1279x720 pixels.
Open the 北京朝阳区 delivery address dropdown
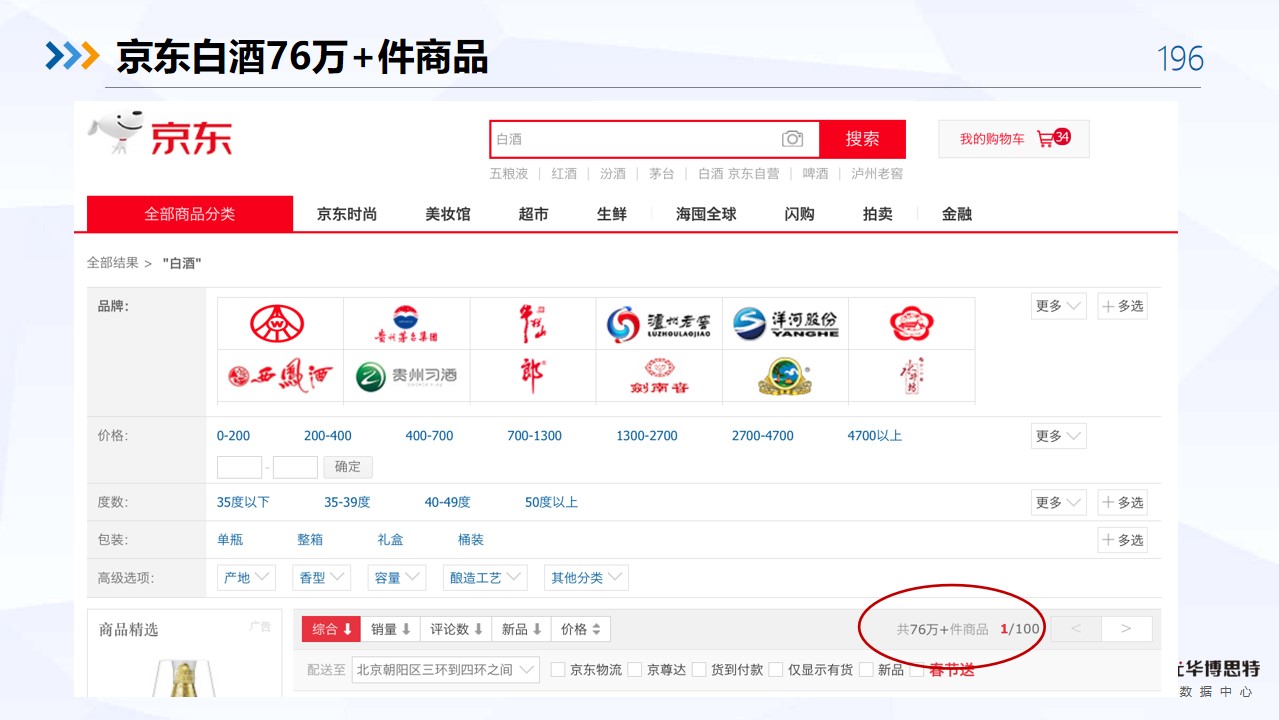tap(446, 670)
